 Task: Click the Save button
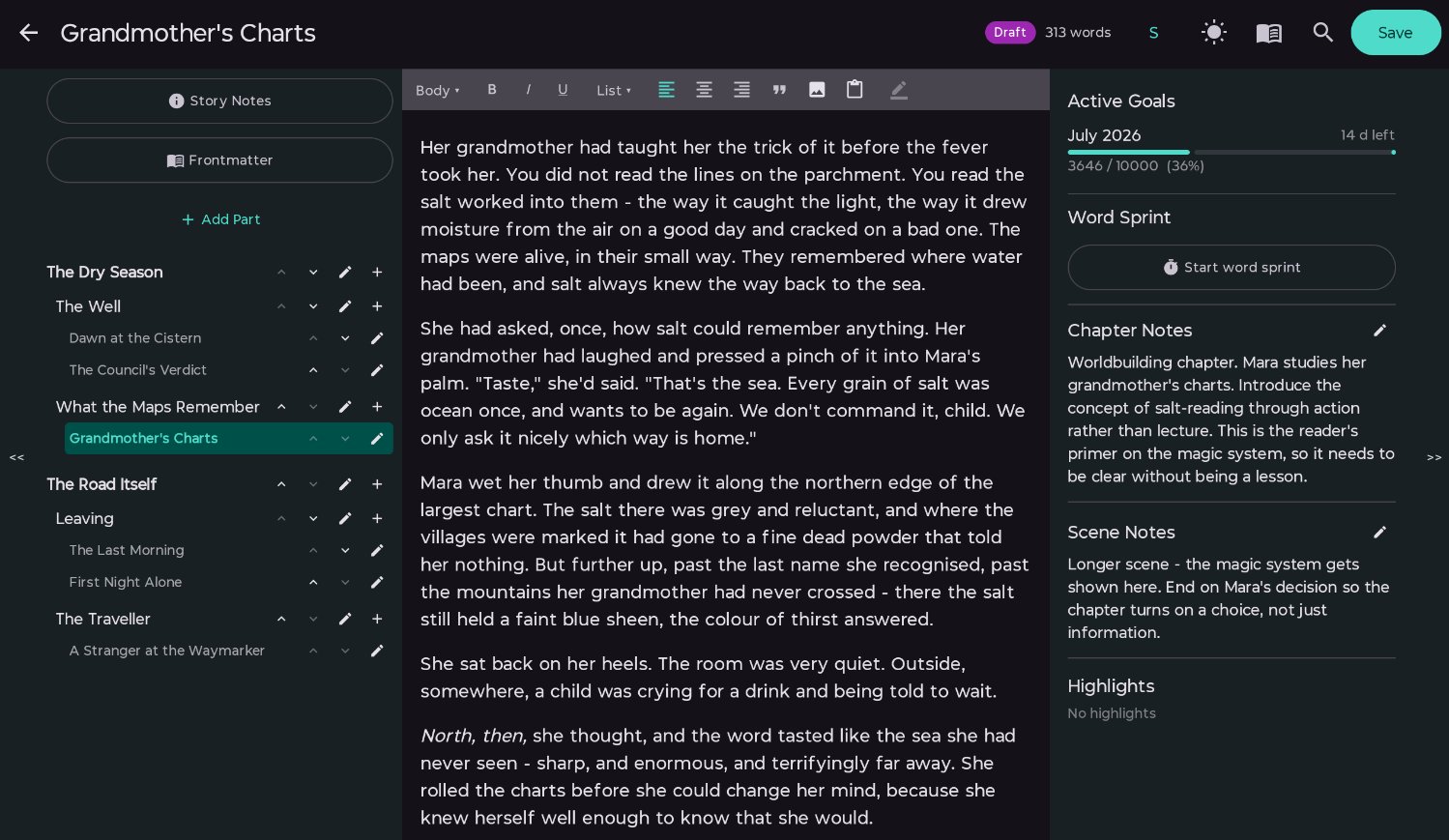[1395, 33]
